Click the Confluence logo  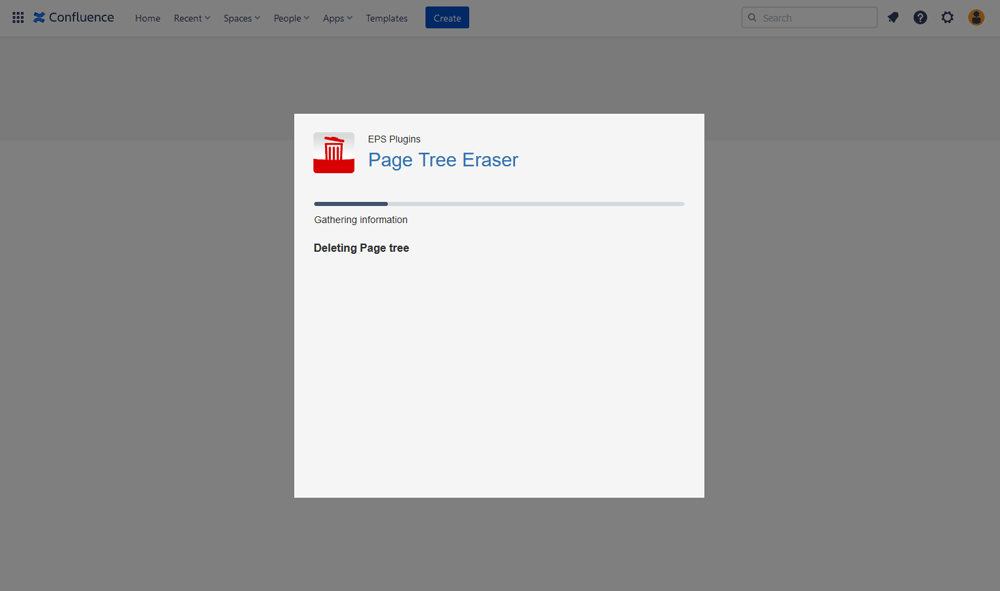point(74,18)
